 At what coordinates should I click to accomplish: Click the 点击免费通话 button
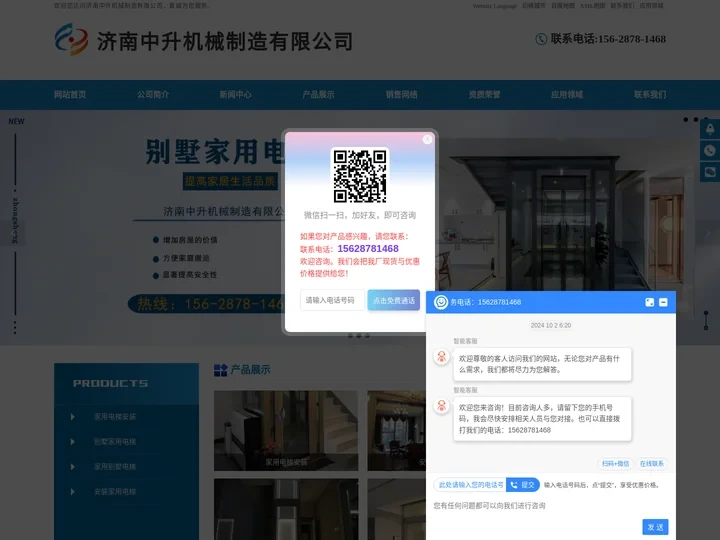click(394, 300)
